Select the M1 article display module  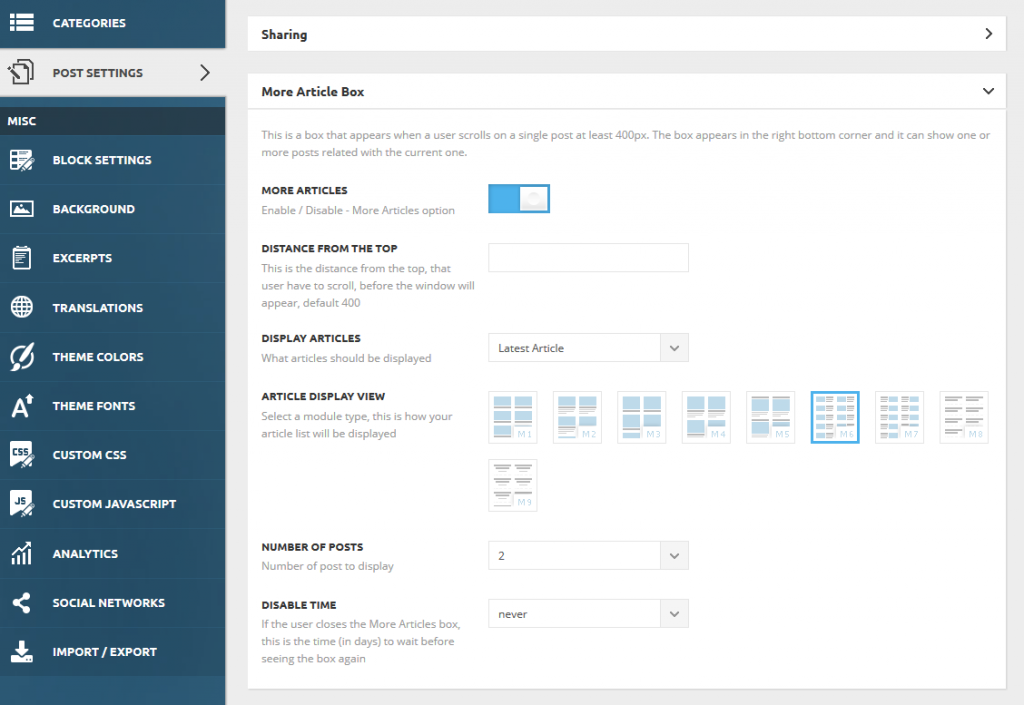click(x=513, y=417)
